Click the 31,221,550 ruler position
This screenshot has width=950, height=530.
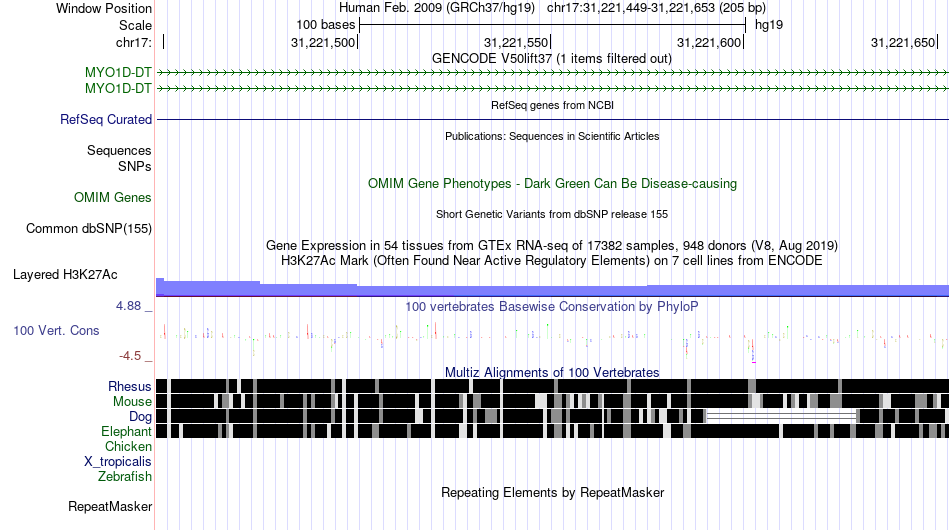tap(516, 42)
